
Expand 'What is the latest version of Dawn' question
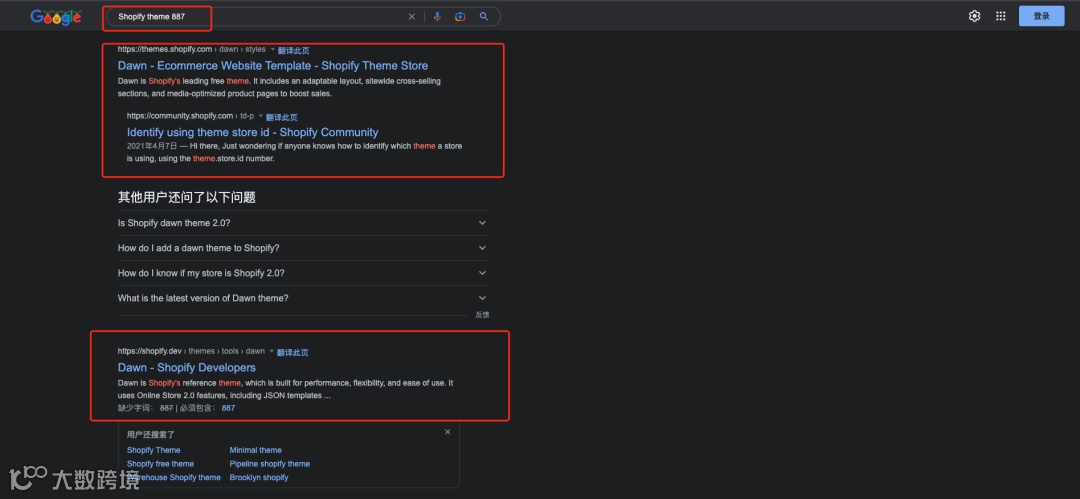(x=303, y=298)
